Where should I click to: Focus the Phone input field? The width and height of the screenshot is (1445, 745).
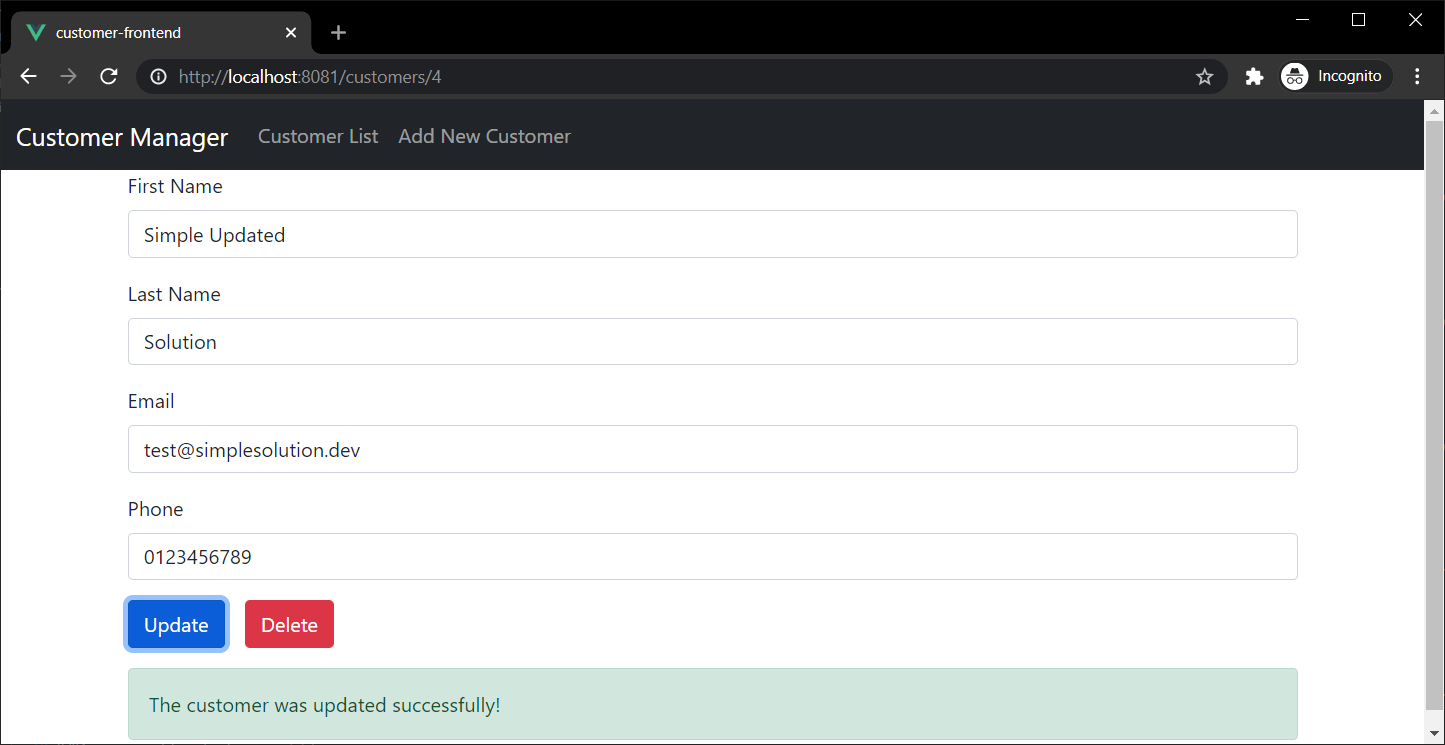click(712, 557)
